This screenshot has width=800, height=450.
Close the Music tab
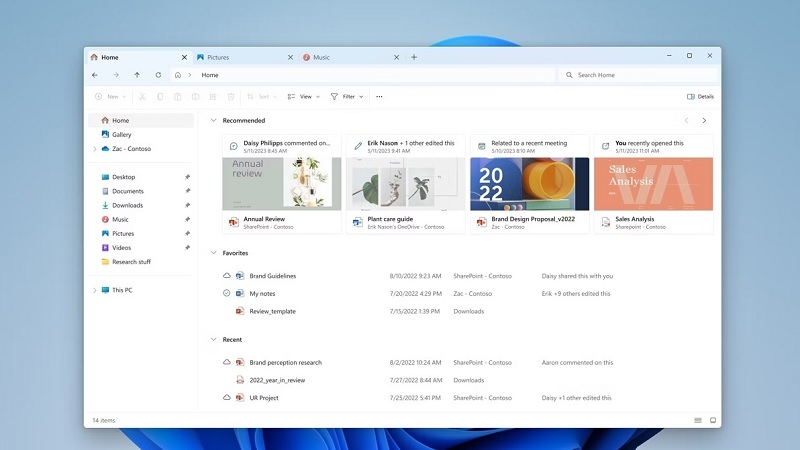tap(396, 57)
